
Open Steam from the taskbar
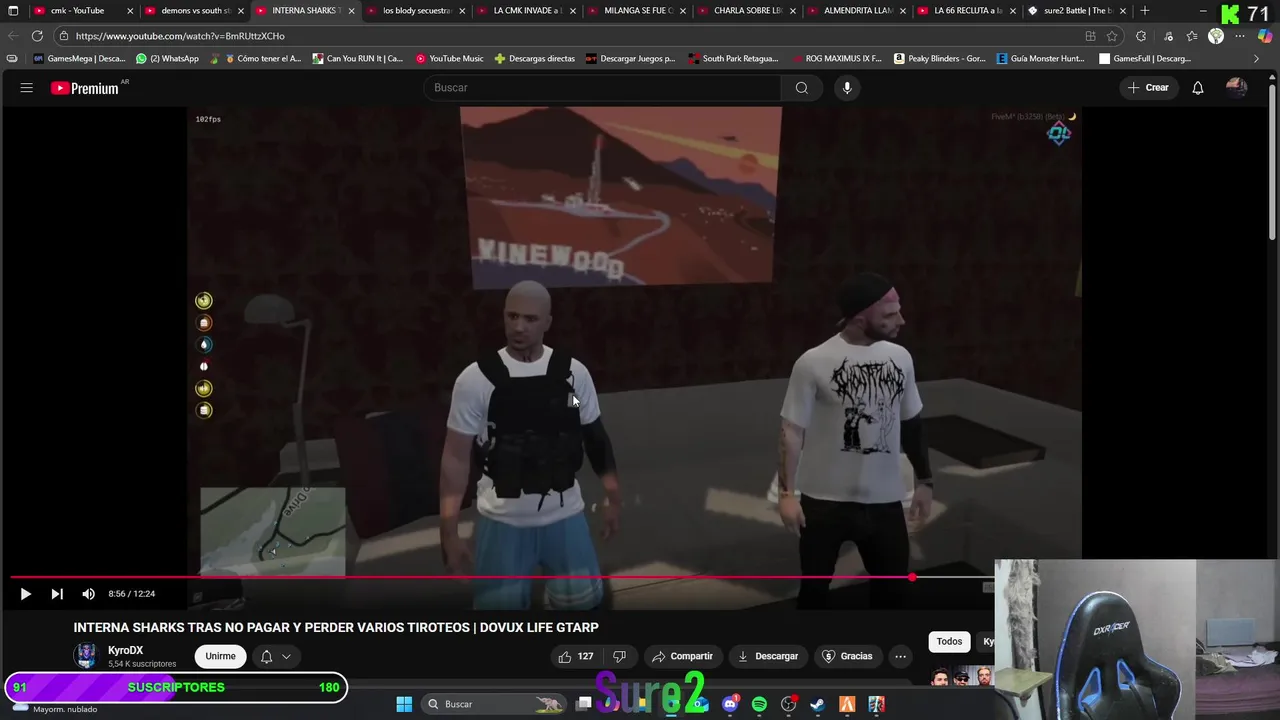(818, 704)
